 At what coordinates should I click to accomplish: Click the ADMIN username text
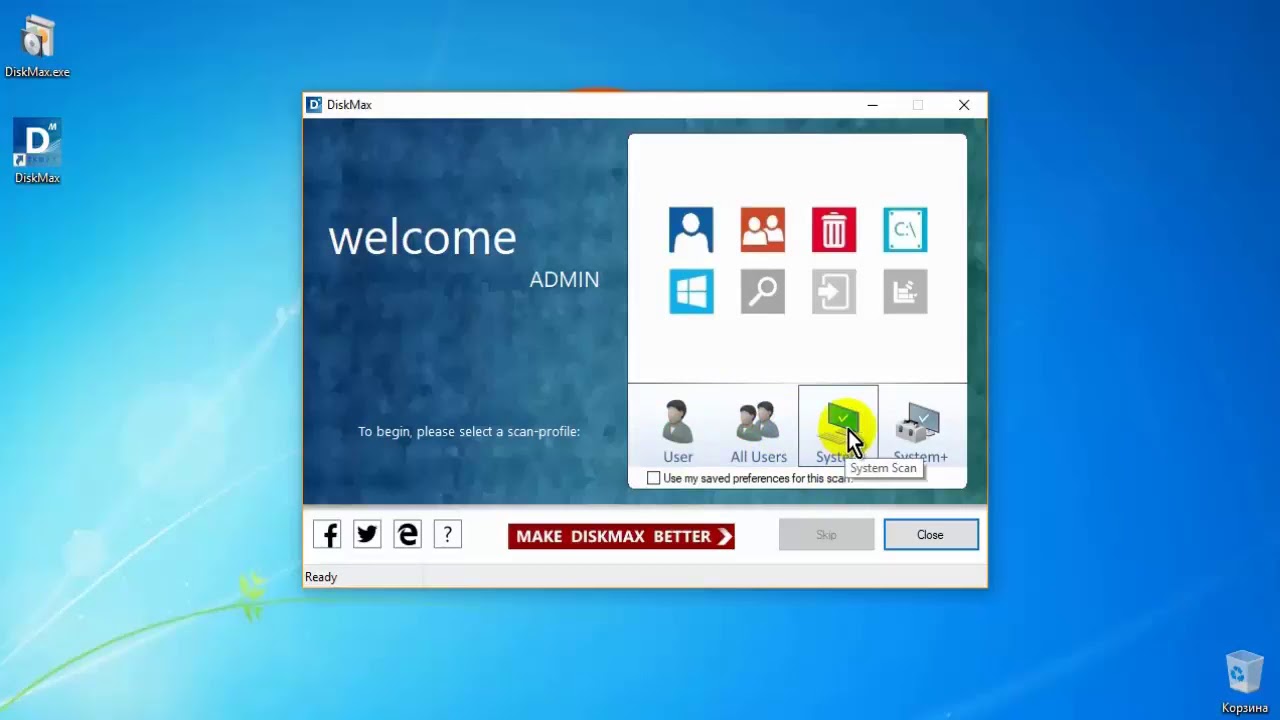click(564, 280)
